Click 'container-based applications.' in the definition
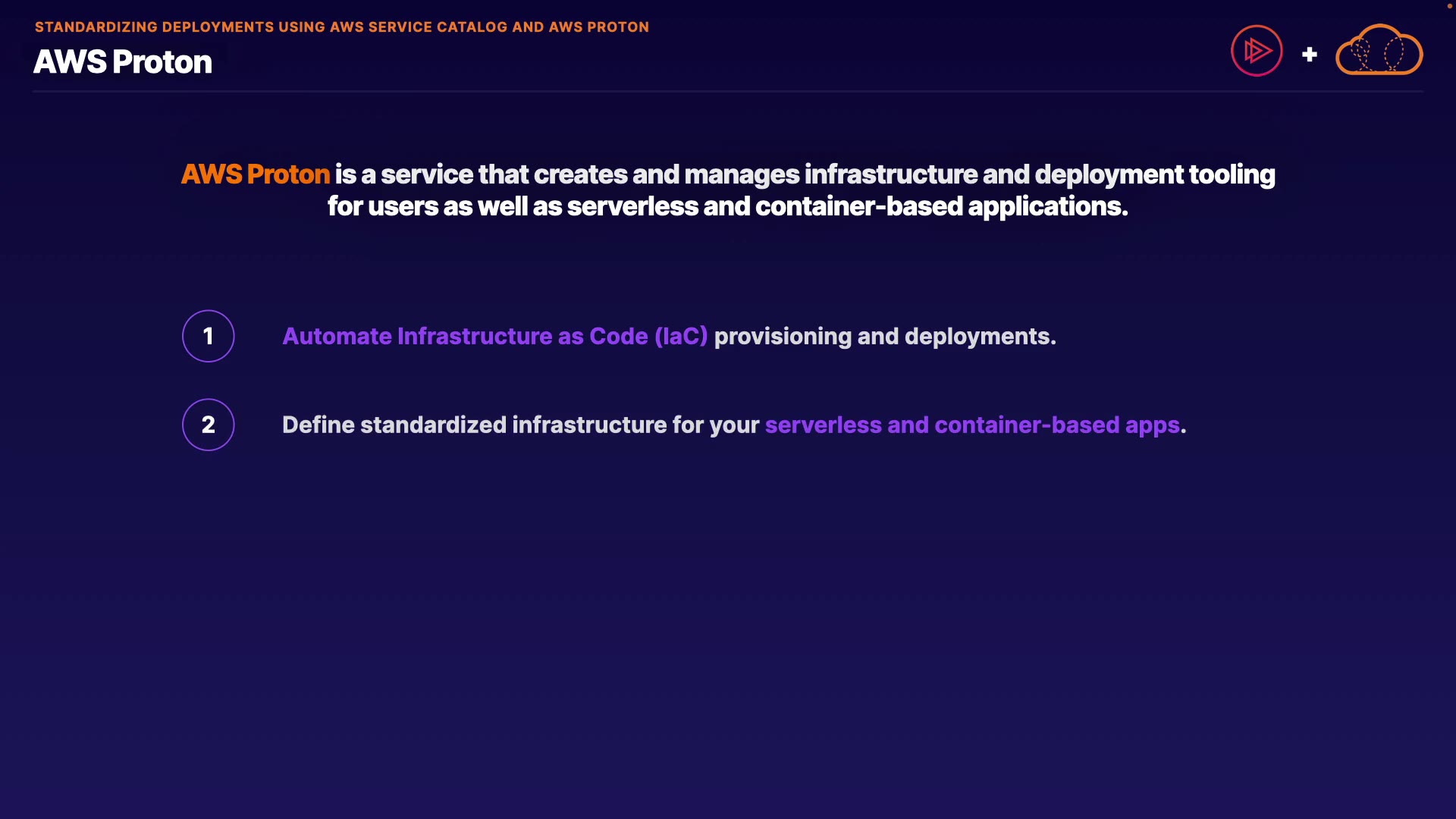 (x=942, y=206)
